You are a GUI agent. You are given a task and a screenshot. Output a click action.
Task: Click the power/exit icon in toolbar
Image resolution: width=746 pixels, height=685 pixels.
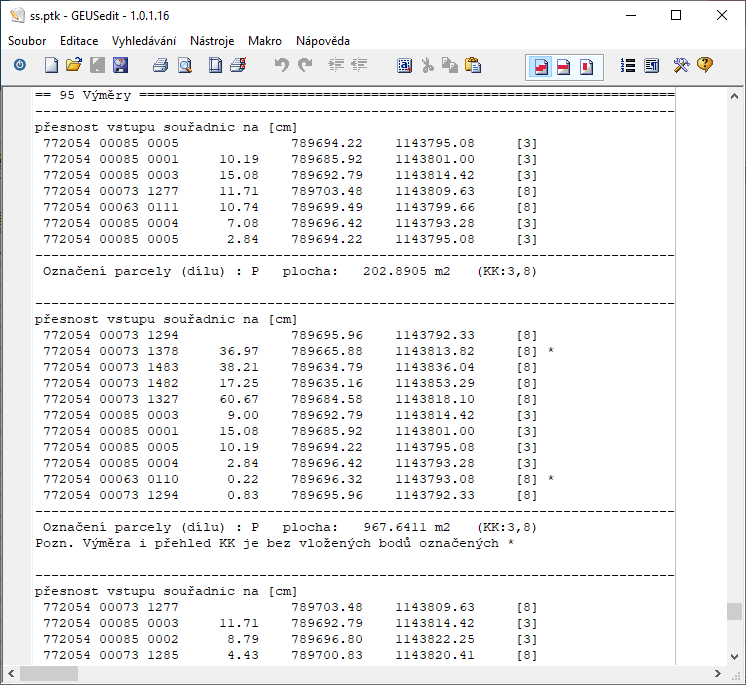coord(20,66)
